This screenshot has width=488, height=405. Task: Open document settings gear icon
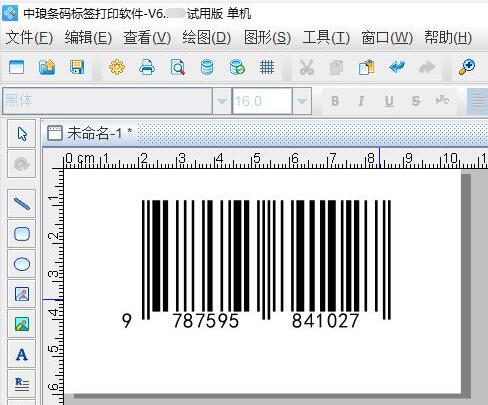117,67
